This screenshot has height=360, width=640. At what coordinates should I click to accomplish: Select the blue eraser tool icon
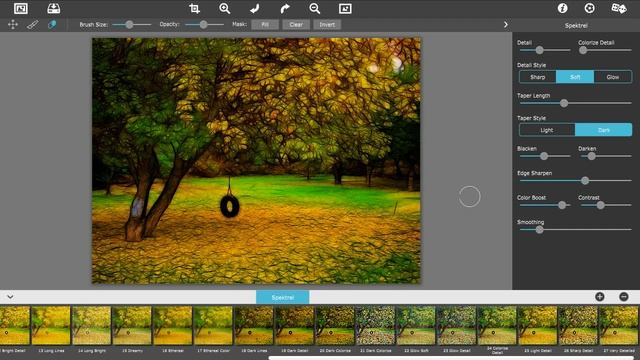(x=52, y=24)
